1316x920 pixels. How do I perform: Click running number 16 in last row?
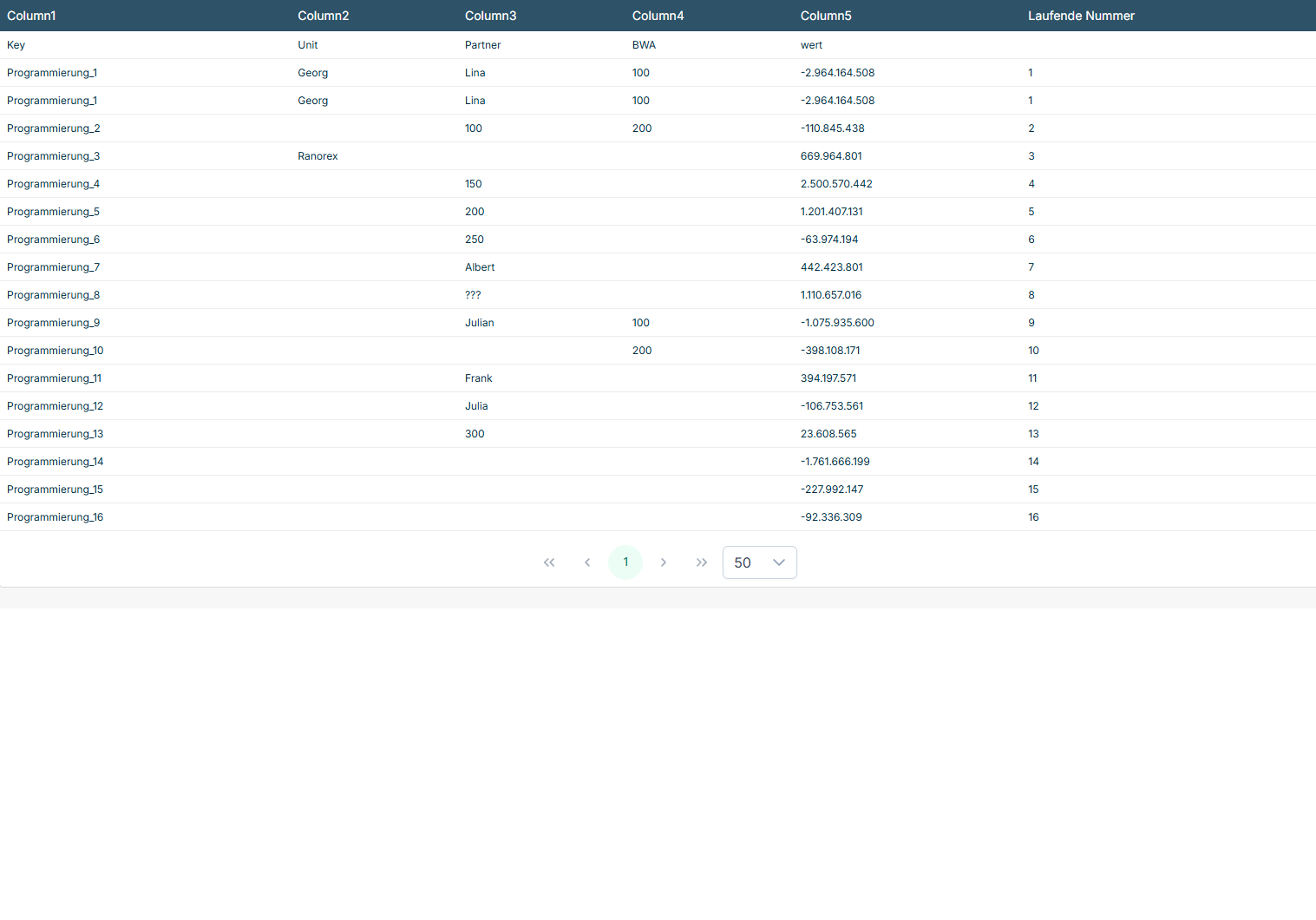1033,517
